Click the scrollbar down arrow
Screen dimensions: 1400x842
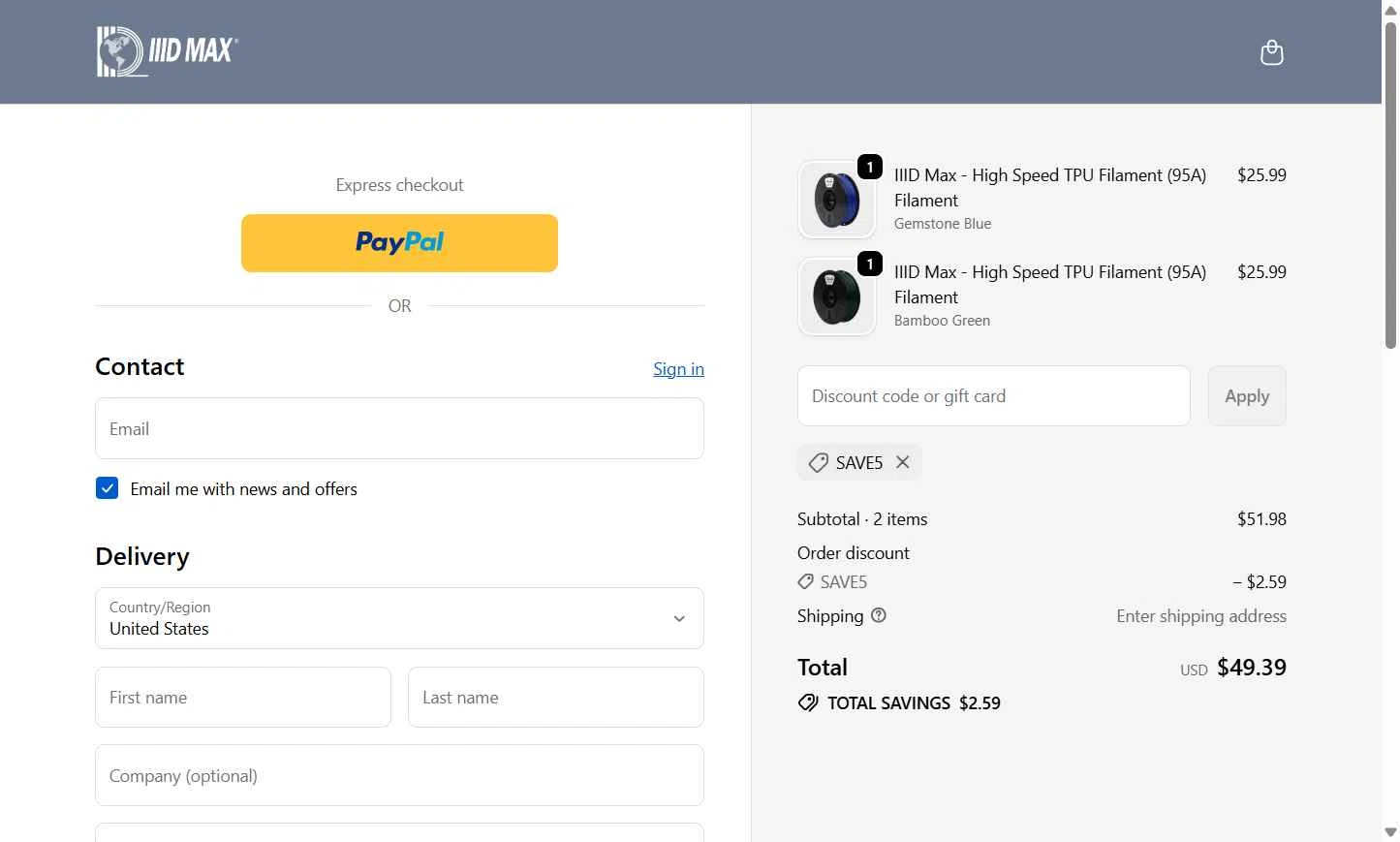click(1390, 832)
